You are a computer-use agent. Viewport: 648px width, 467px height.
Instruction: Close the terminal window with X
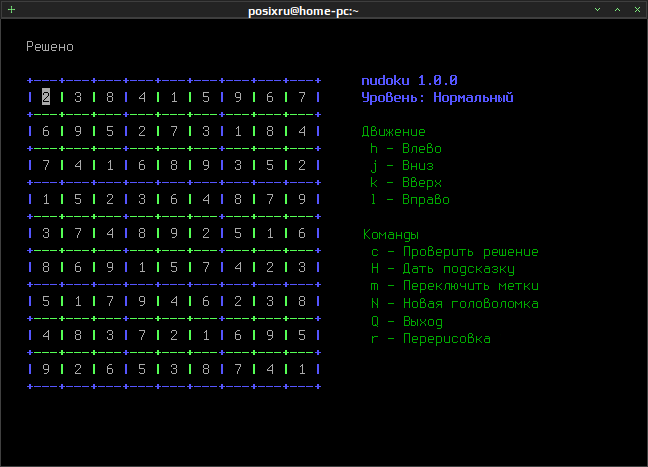[637, 10]
